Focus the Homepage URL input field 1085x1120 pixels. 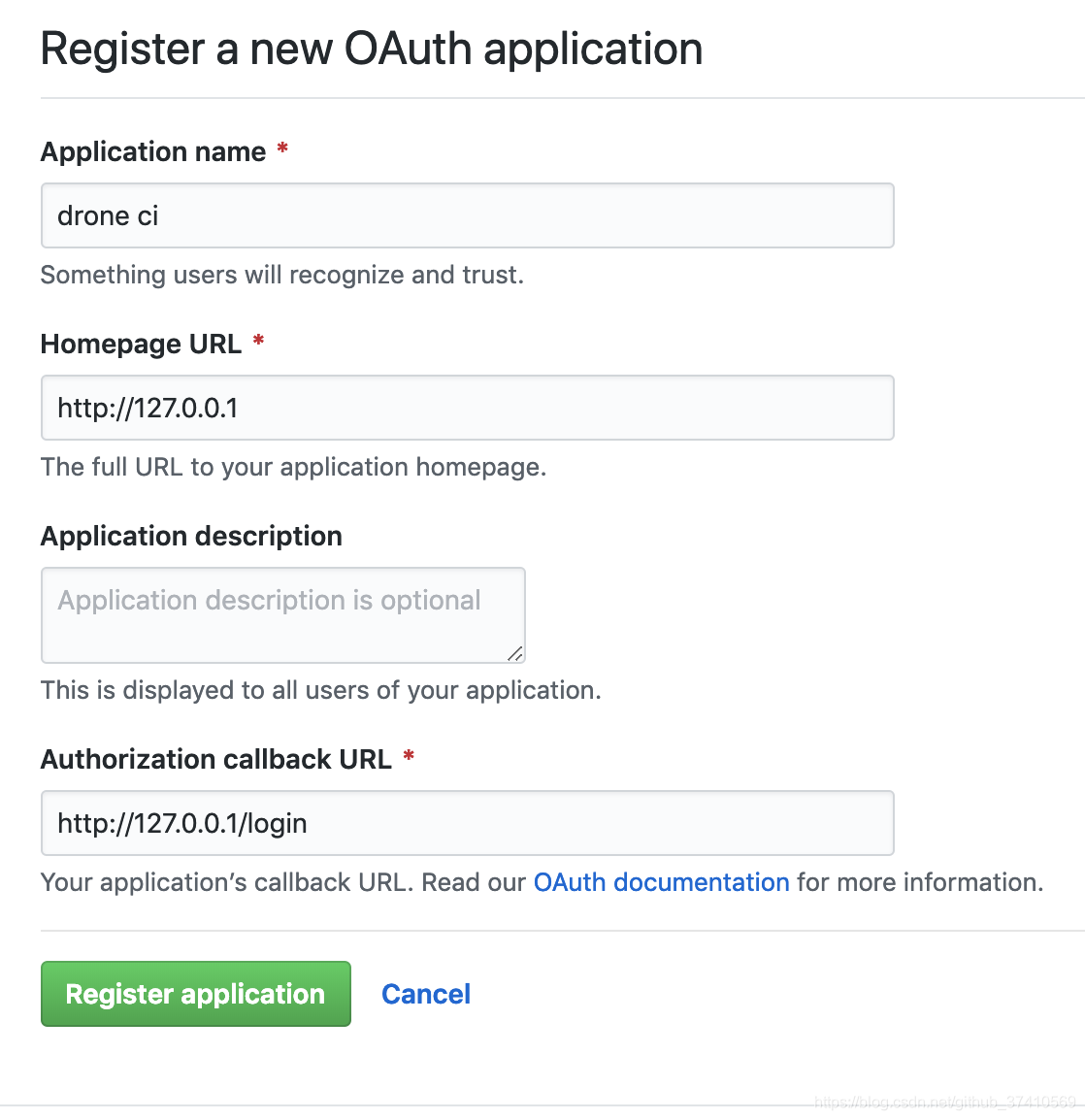pyautogui.click(x=467, y=408)
